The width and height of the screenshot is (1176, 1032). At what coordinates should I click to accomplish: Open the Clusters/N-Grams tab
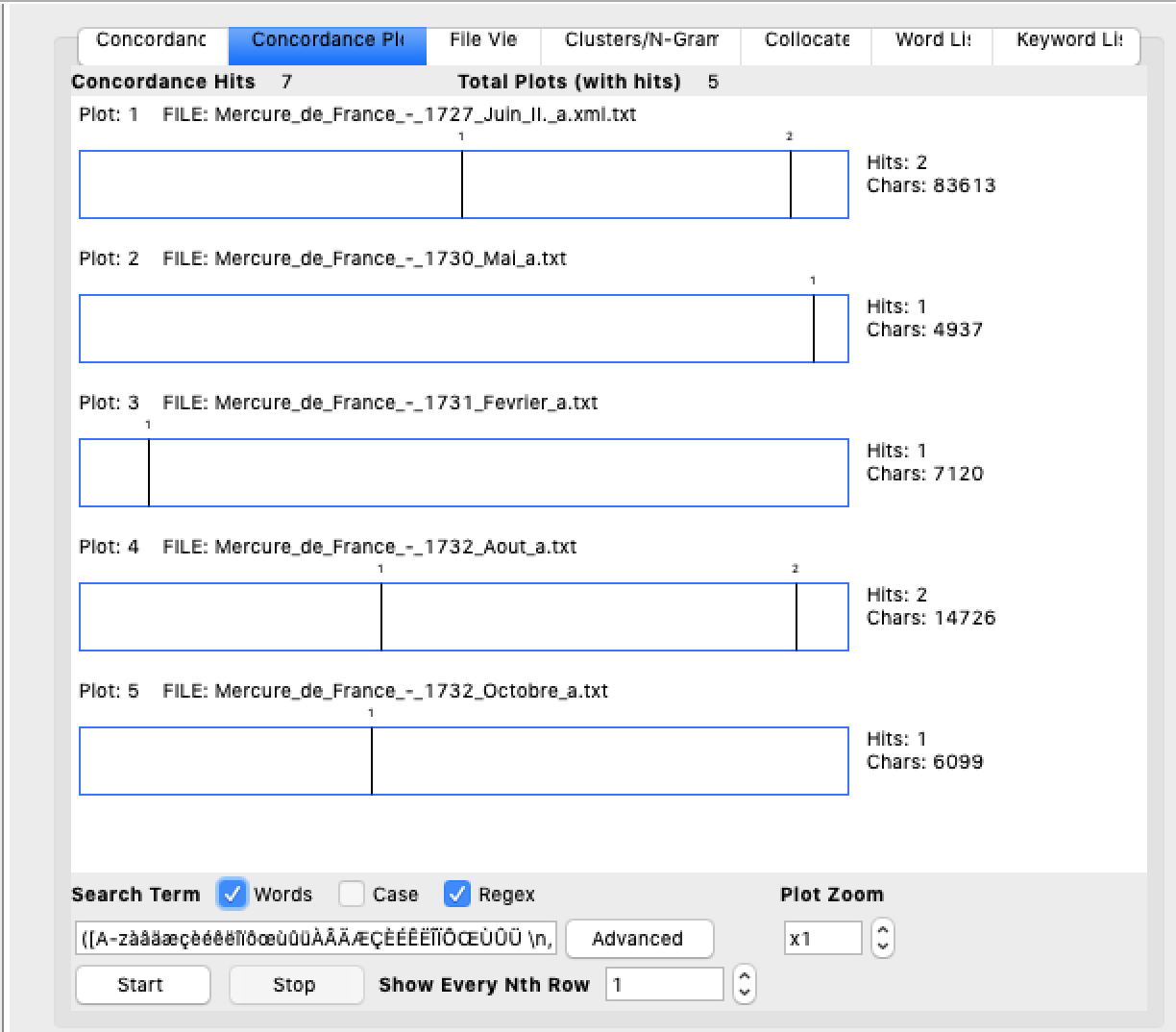(641, 40)
